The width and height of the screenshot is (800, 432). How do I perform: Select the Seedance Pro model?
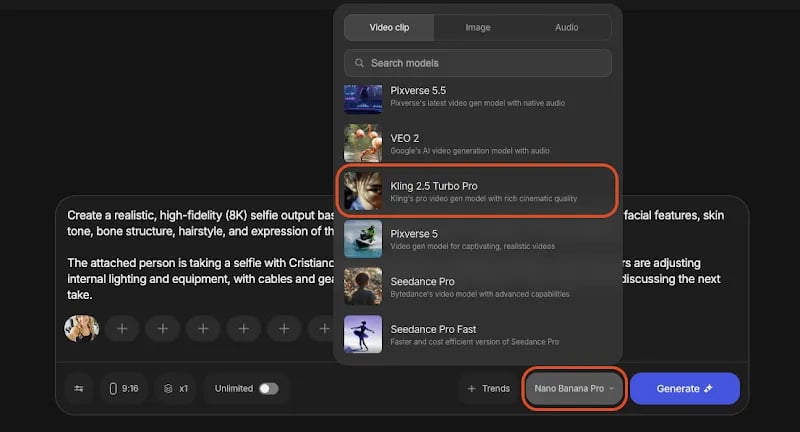point(478,287)
